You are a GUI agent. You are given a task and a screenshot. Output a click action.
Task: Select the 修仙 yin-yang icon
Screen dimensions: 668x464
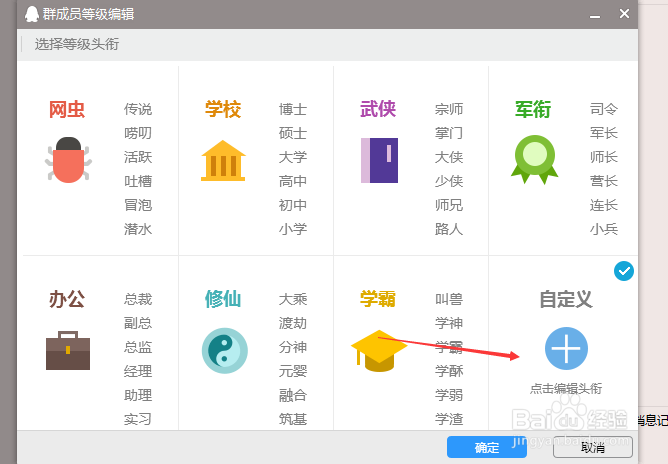point(225,351)
